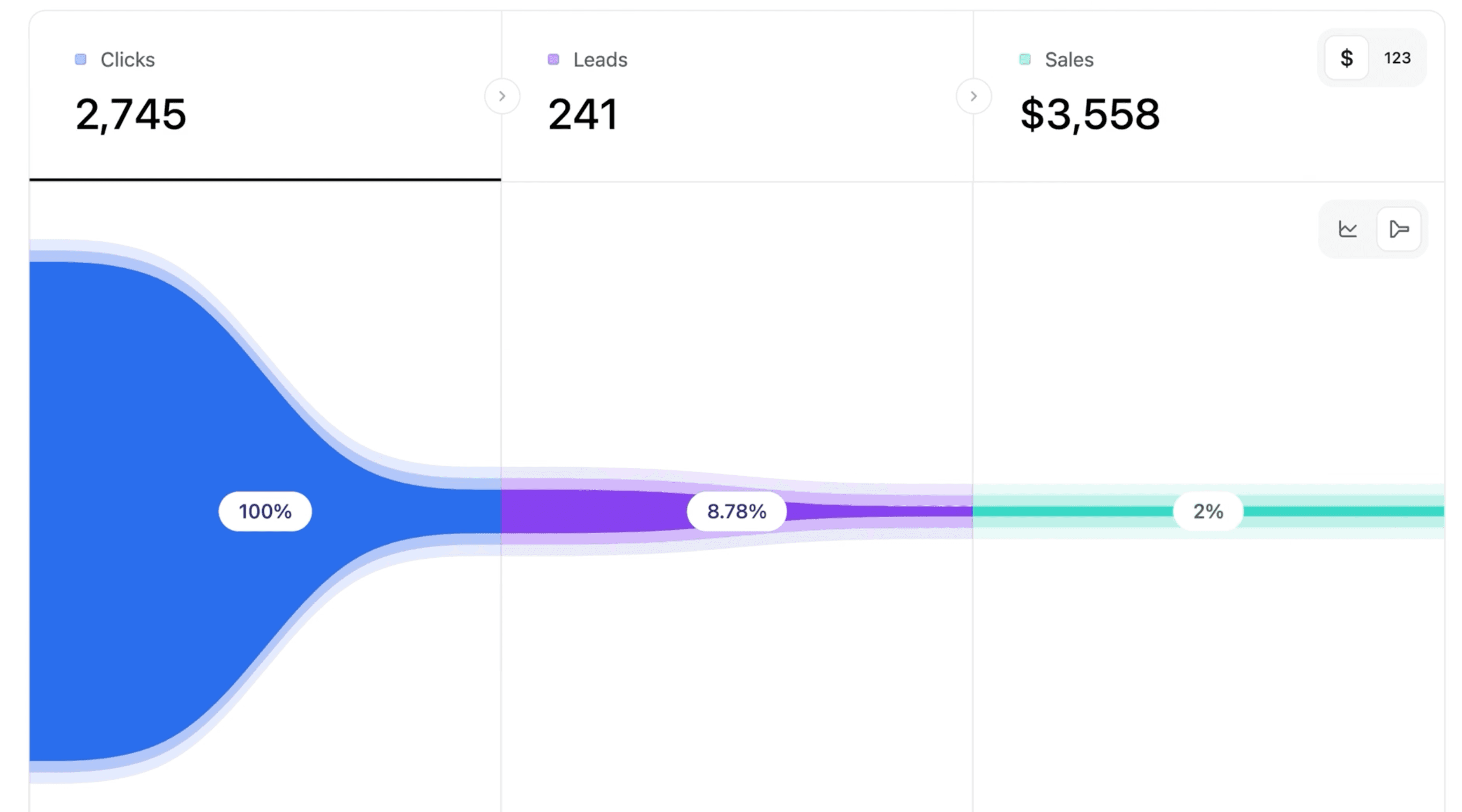This screenshot has height=812, width=1462.
Task: Click the 8.78% conversion badge
Action: click(736, 511)
